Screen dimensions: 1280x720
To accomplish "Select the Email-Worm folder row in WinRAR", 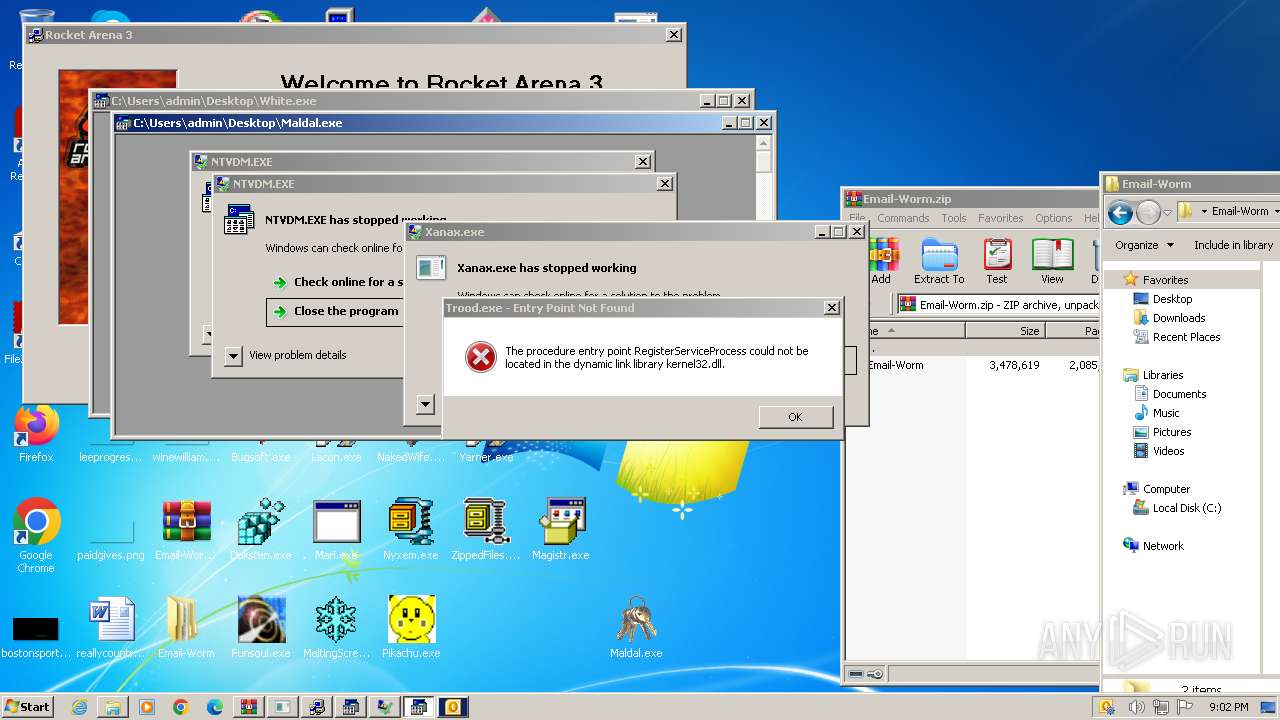I will tap(972, 365).
